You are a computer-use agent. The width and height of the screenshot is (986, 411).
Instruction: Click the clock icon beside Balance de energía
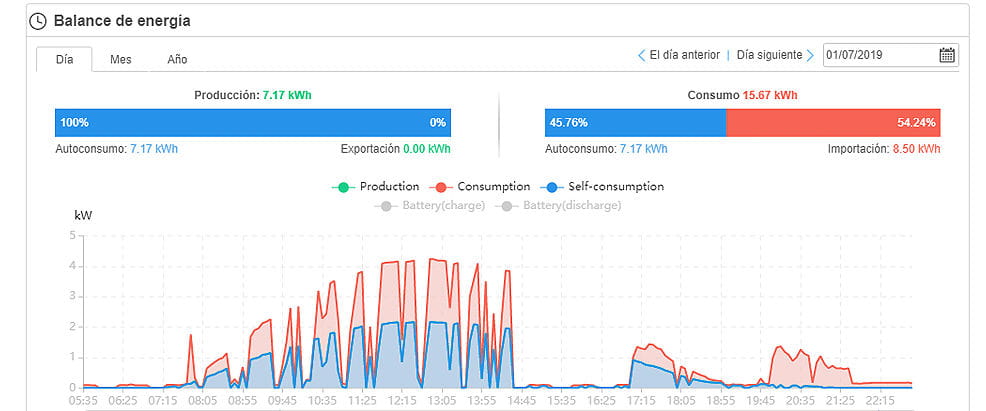click(x=38, y=21)
